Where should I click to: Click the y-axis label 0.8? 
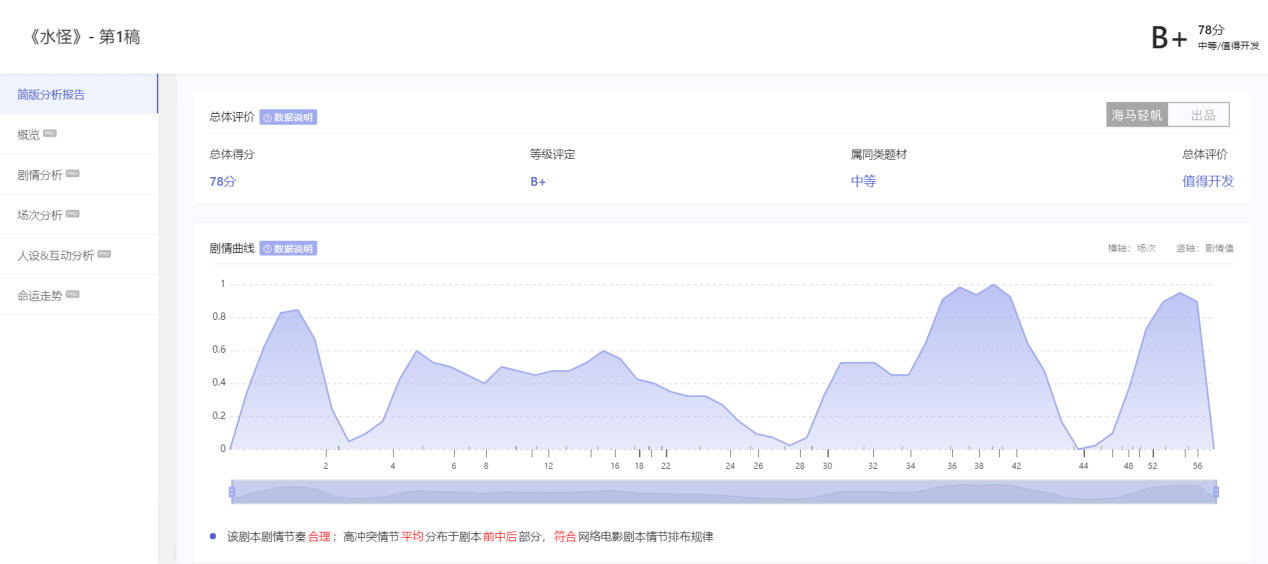(x=218, y=317)
